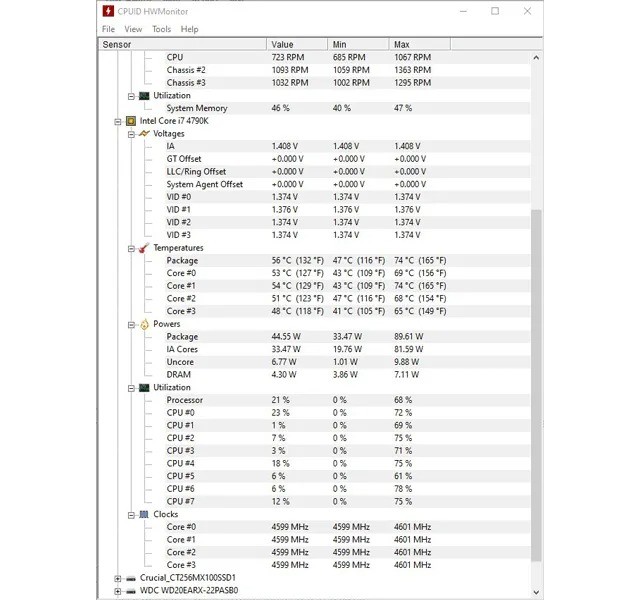Click the Temperatures thermometer icon
640x600 pixels.
point(144,248)
